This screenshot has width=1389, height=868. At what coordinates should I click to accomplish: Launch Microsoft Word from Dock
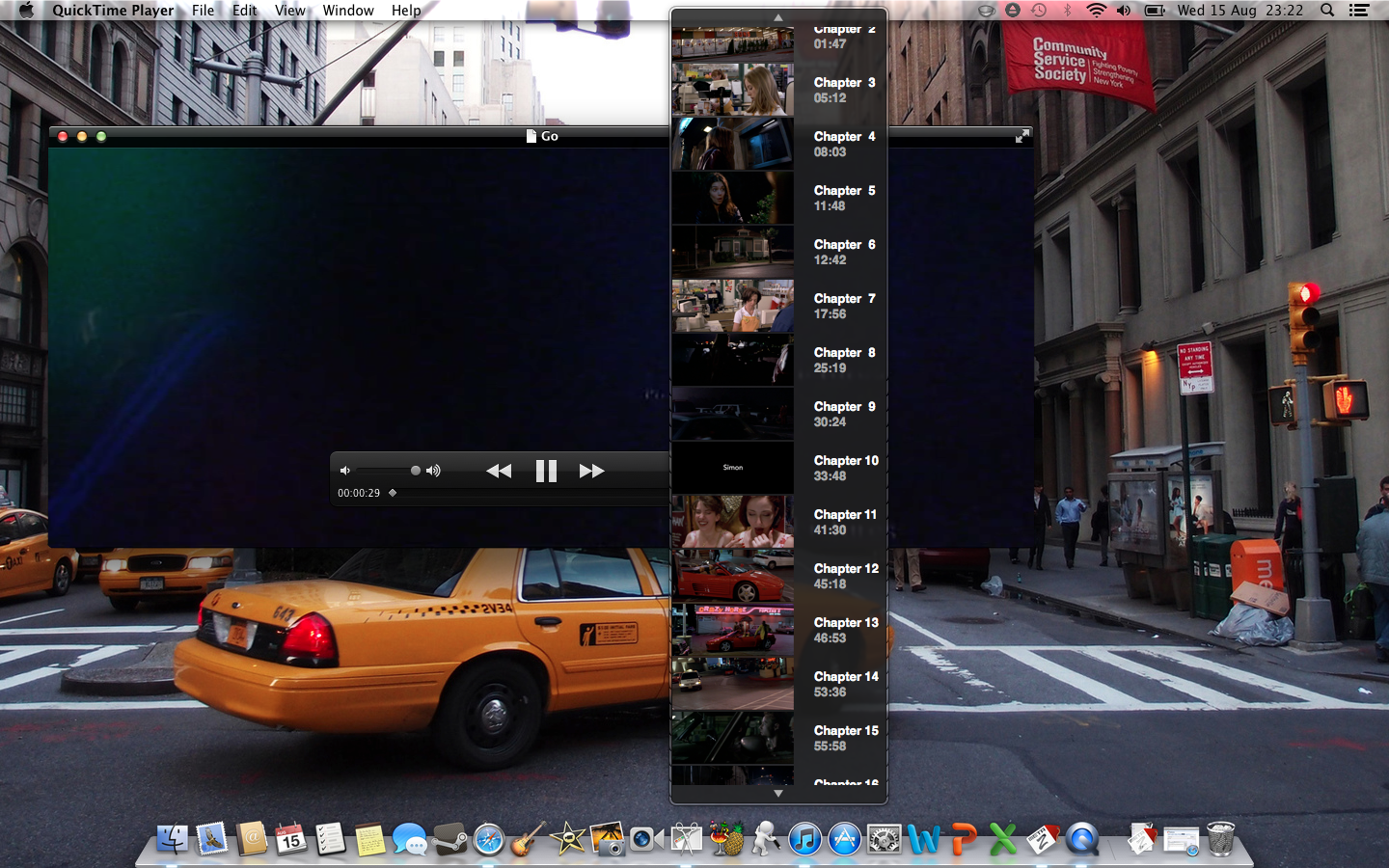[x=923, y=839]
